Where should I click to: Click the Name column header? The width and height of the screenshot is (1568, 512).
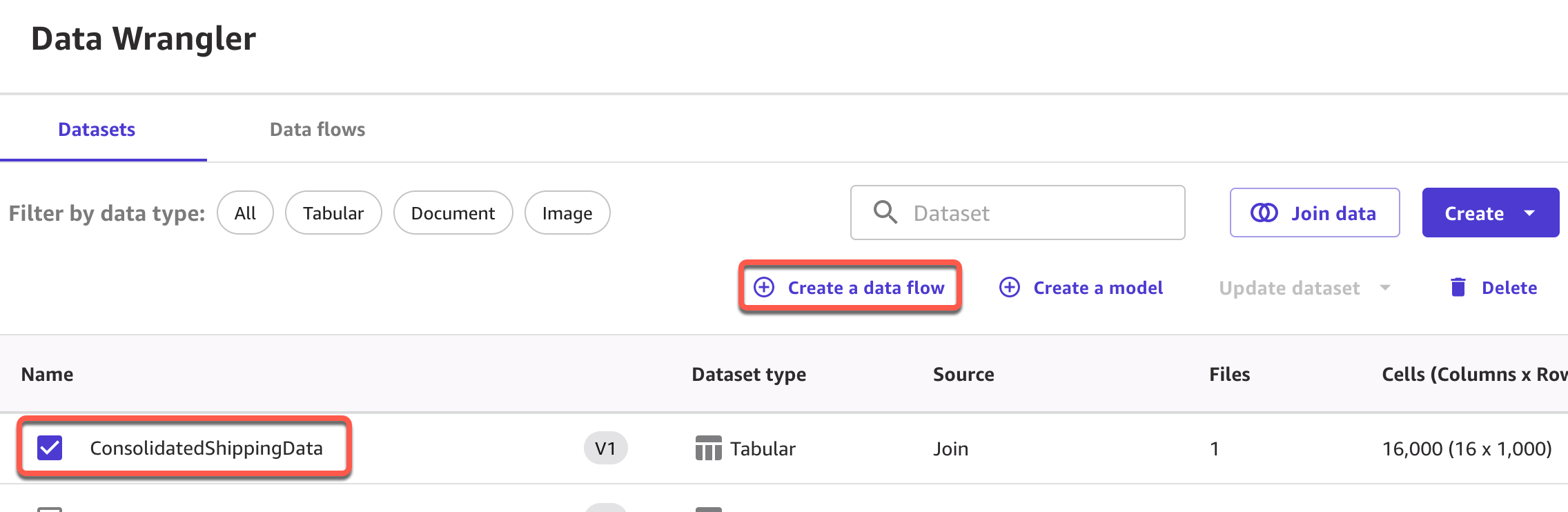click(x=47, y=374)
